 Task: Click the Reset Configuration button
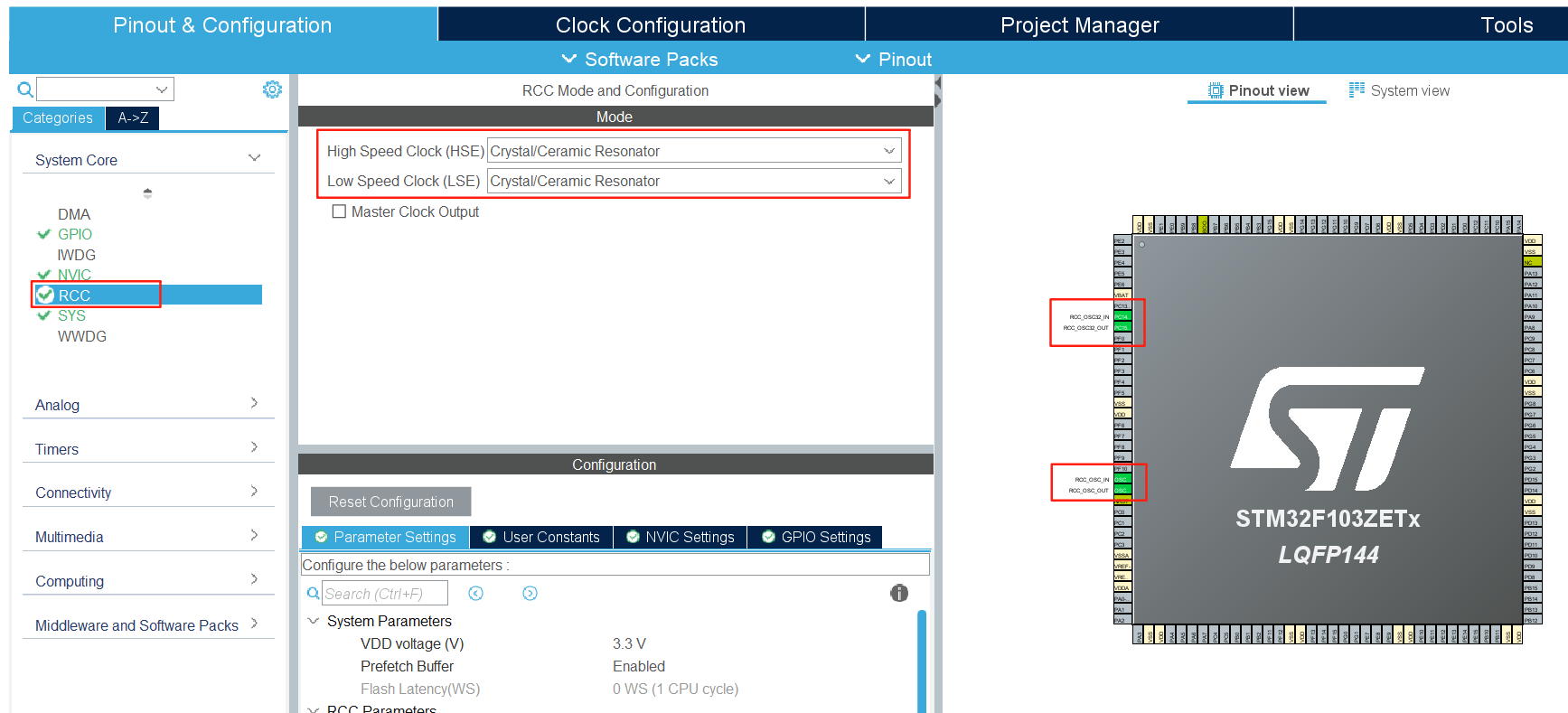(391, 502)
